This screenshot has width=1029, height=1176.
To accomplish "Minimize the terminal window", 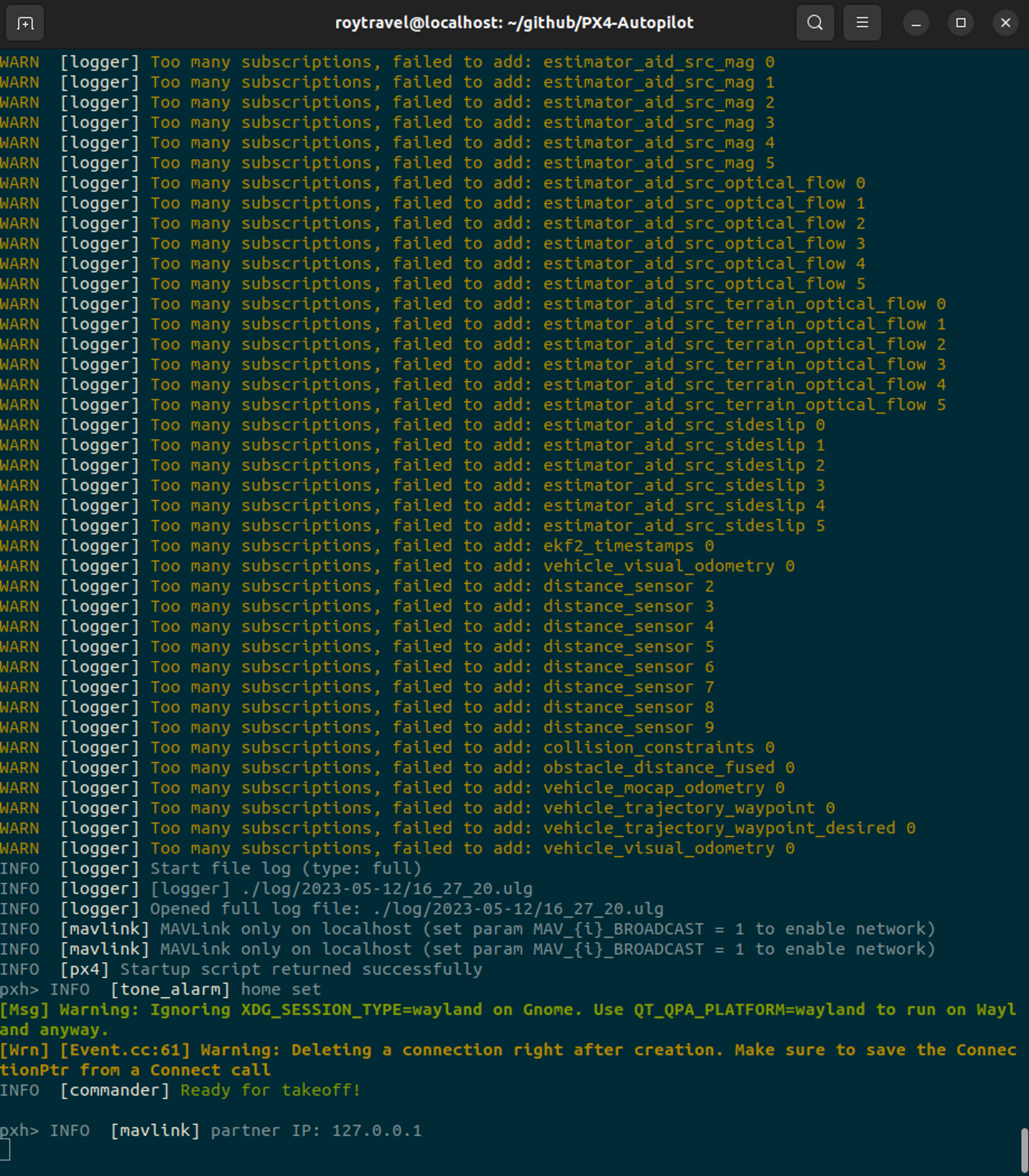I will (916, 23).
